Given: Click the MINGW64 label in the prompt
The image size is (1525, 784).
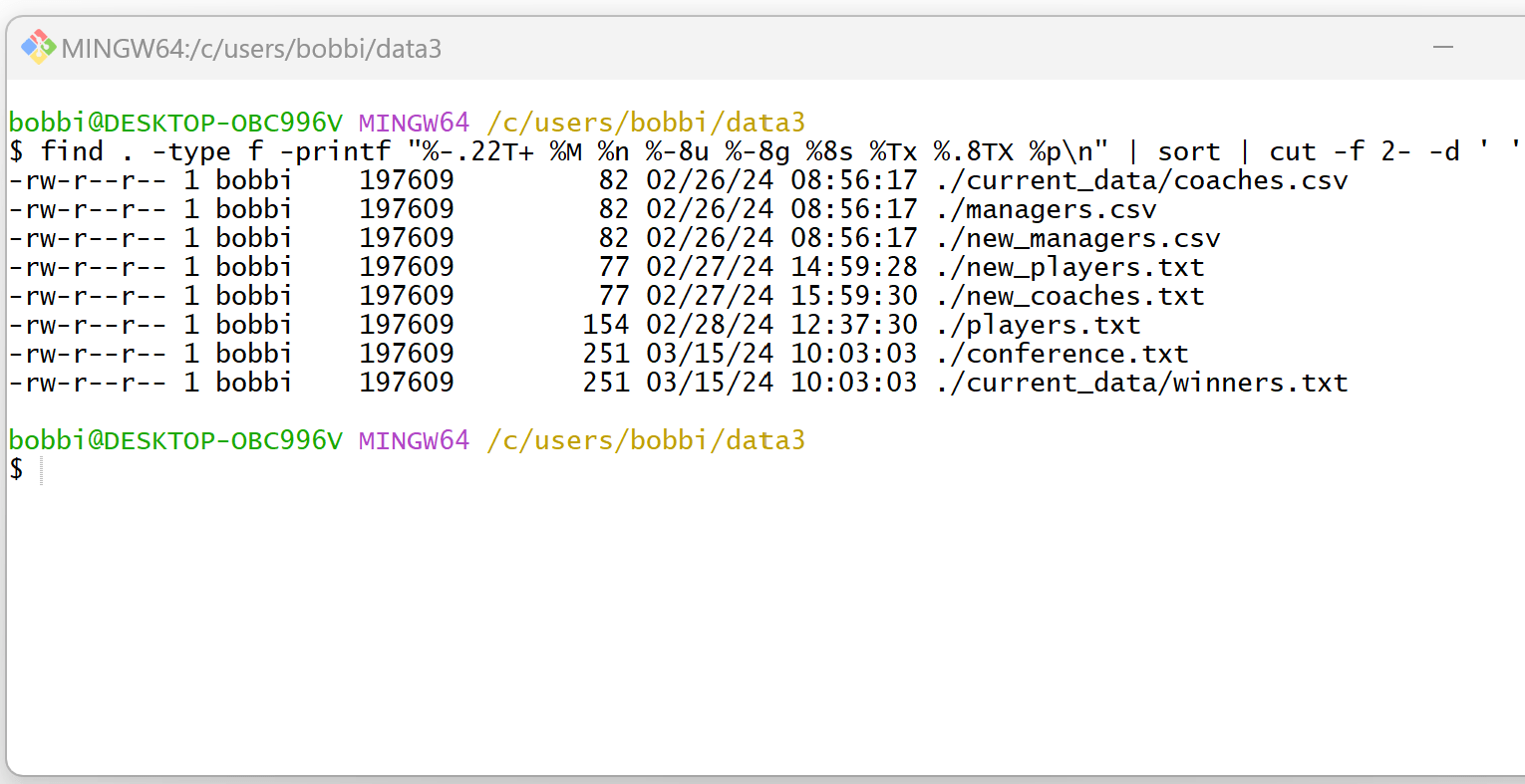Looking at the screenshot, I should [x=413, y=122].
